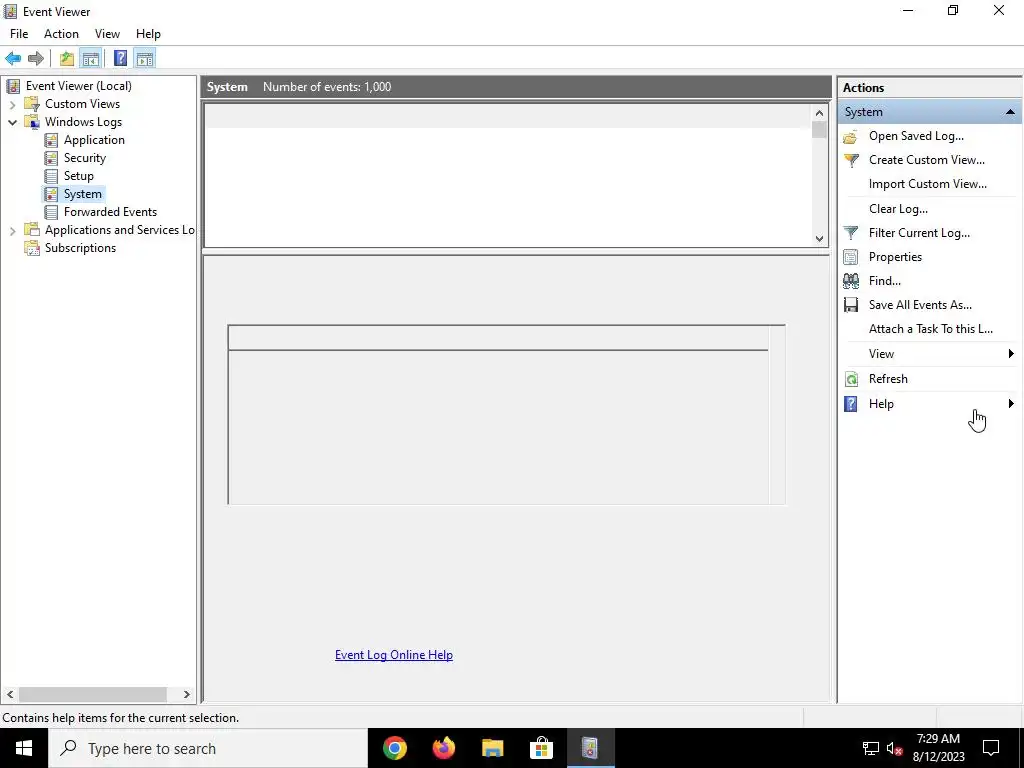Image resolution: width=1024 pixels, height=768 pixels.
Task: Click the Help question mark icon in Actions
Action: [x=850, y=404]
